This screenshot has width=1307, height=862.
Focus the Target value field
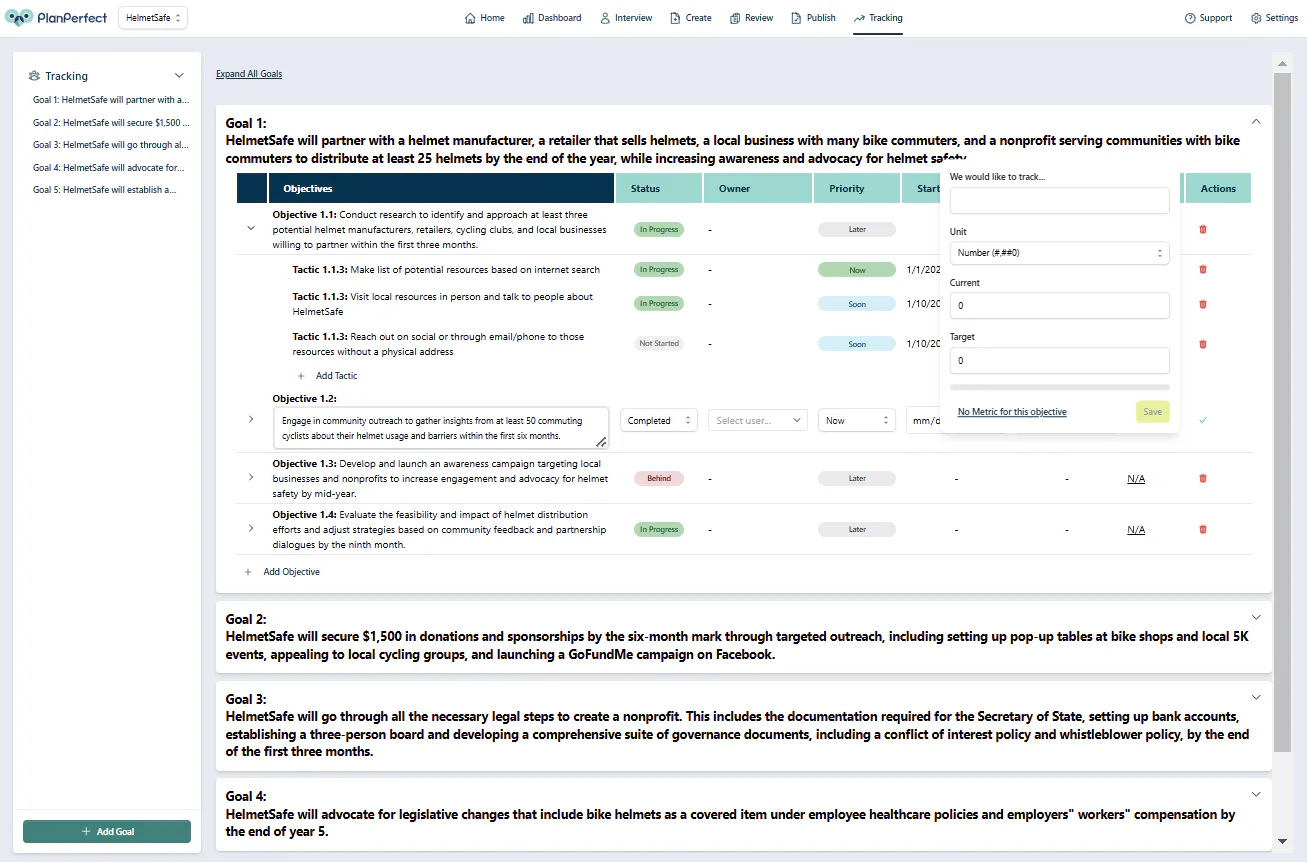(x=1059, y=360)
